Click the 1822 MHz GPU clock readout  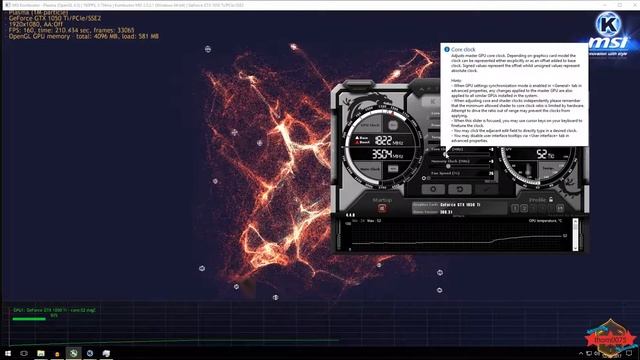point(388,141)
